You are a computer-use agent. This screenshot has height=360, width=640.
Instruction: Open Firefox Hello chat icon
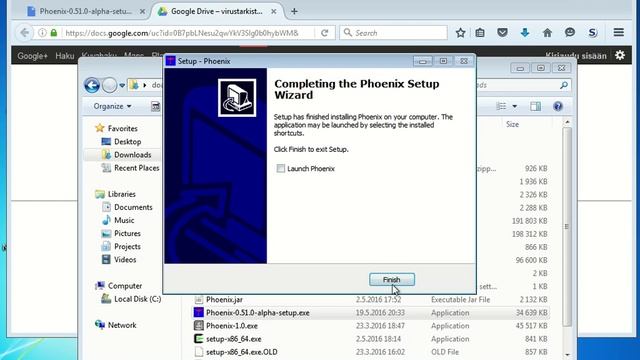[570, 33]
